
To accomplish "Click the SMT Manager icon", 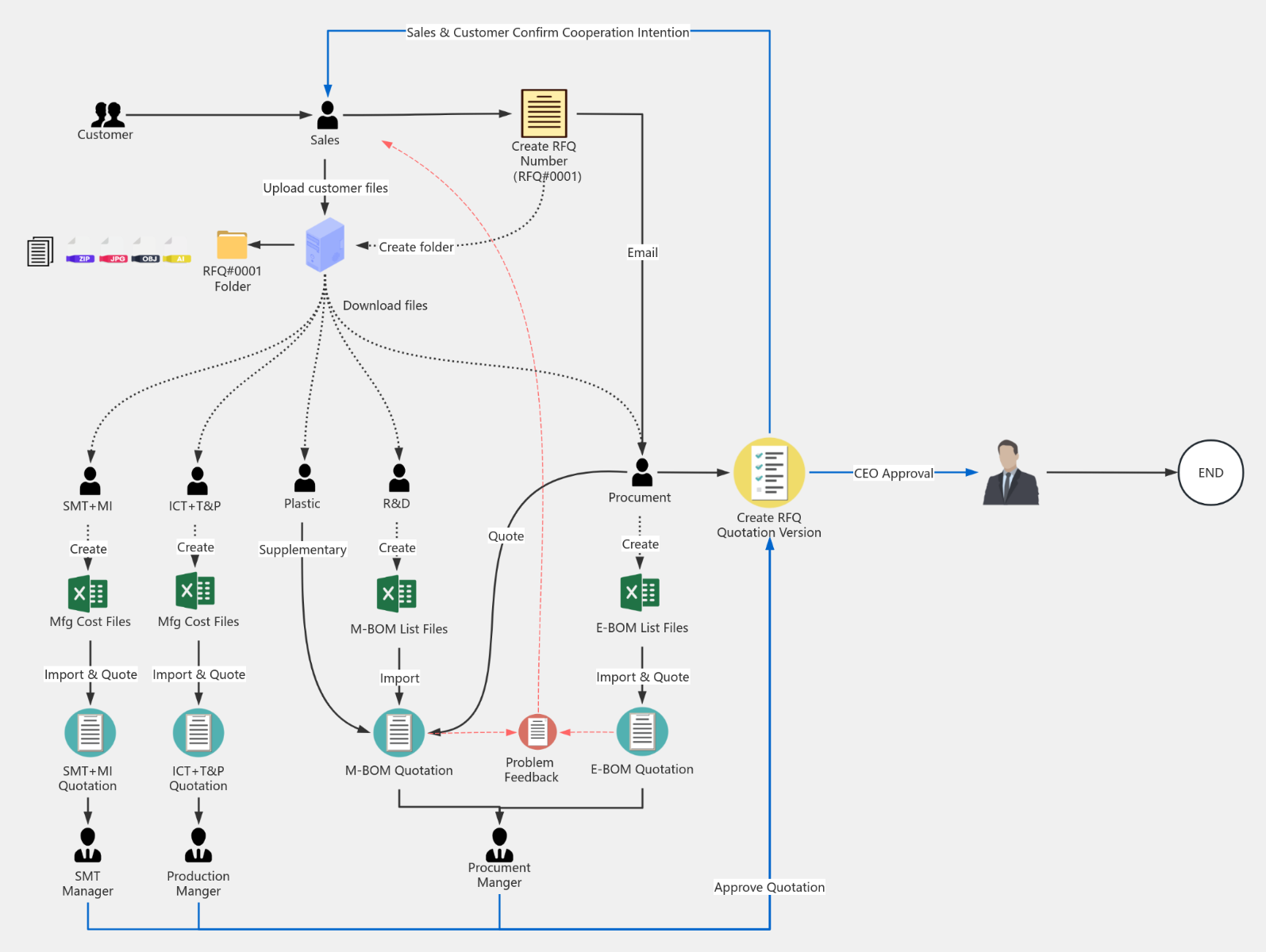I will point(87,846).
